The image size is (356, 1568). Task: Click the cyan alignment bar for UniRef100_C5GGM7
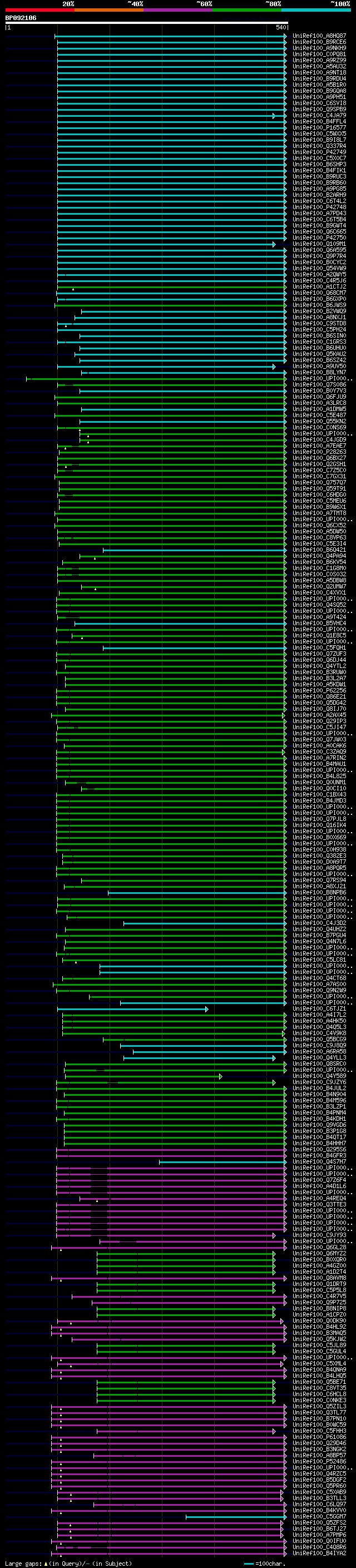(x=236, y=1517)
